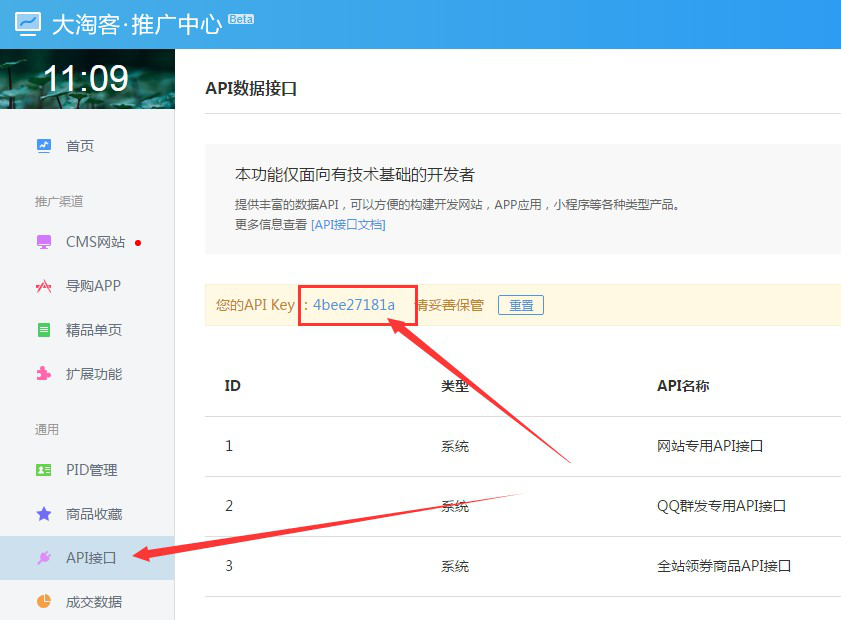Click the 精品单页 green page icon

pos(44,330)
